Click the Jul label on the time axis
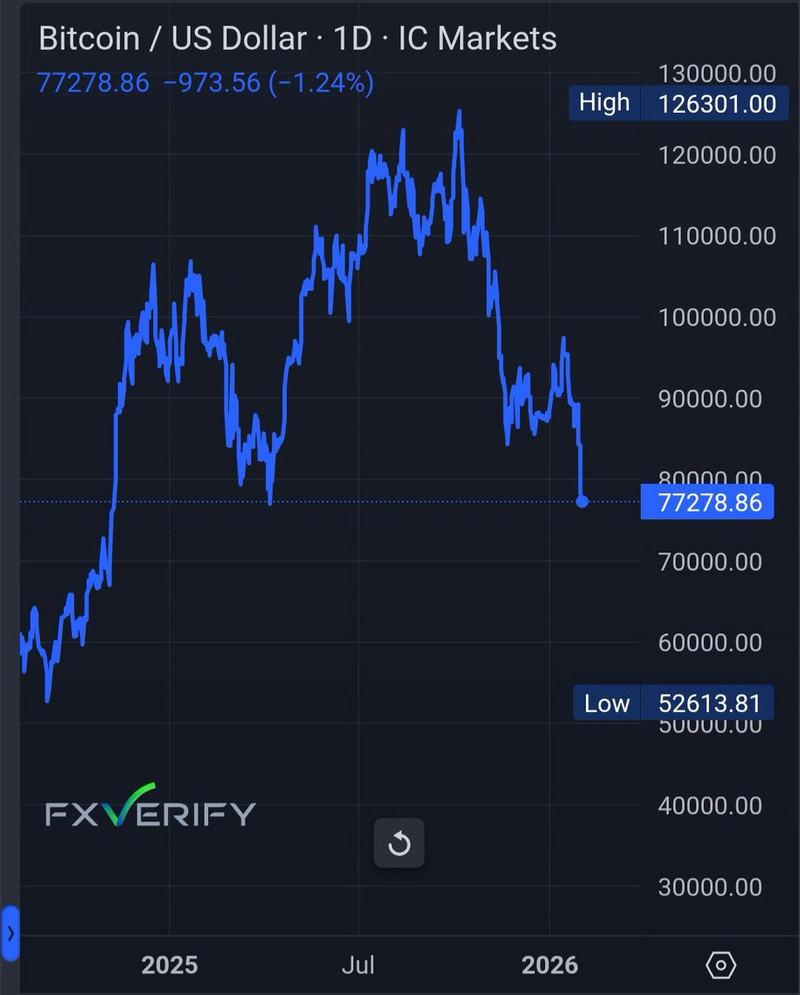 point(358,965)
